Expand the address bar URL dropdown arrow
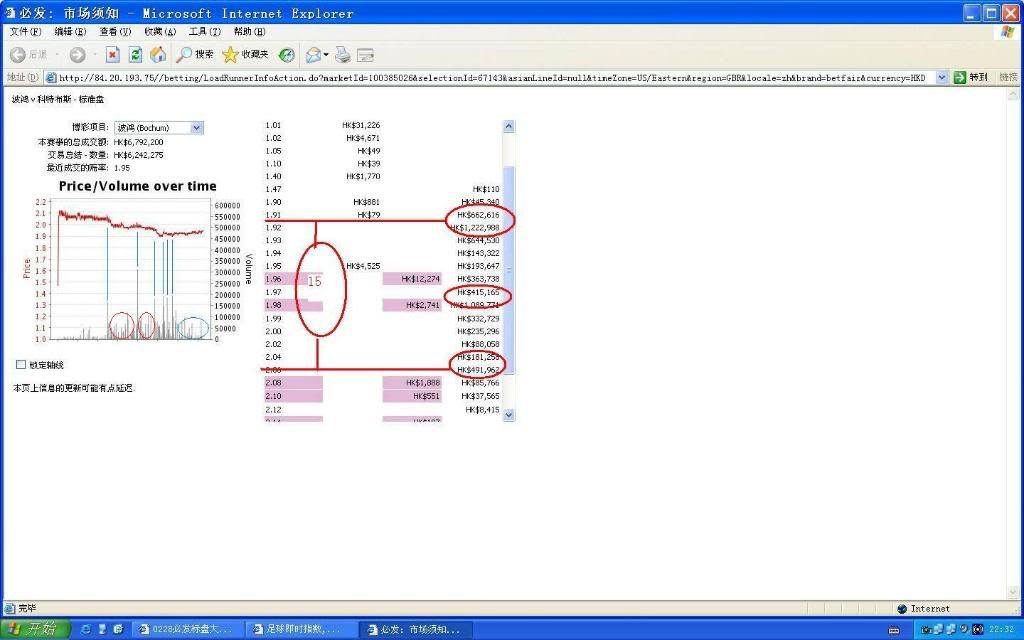This screenshot has width=1024, height=640. pos(941,77)
